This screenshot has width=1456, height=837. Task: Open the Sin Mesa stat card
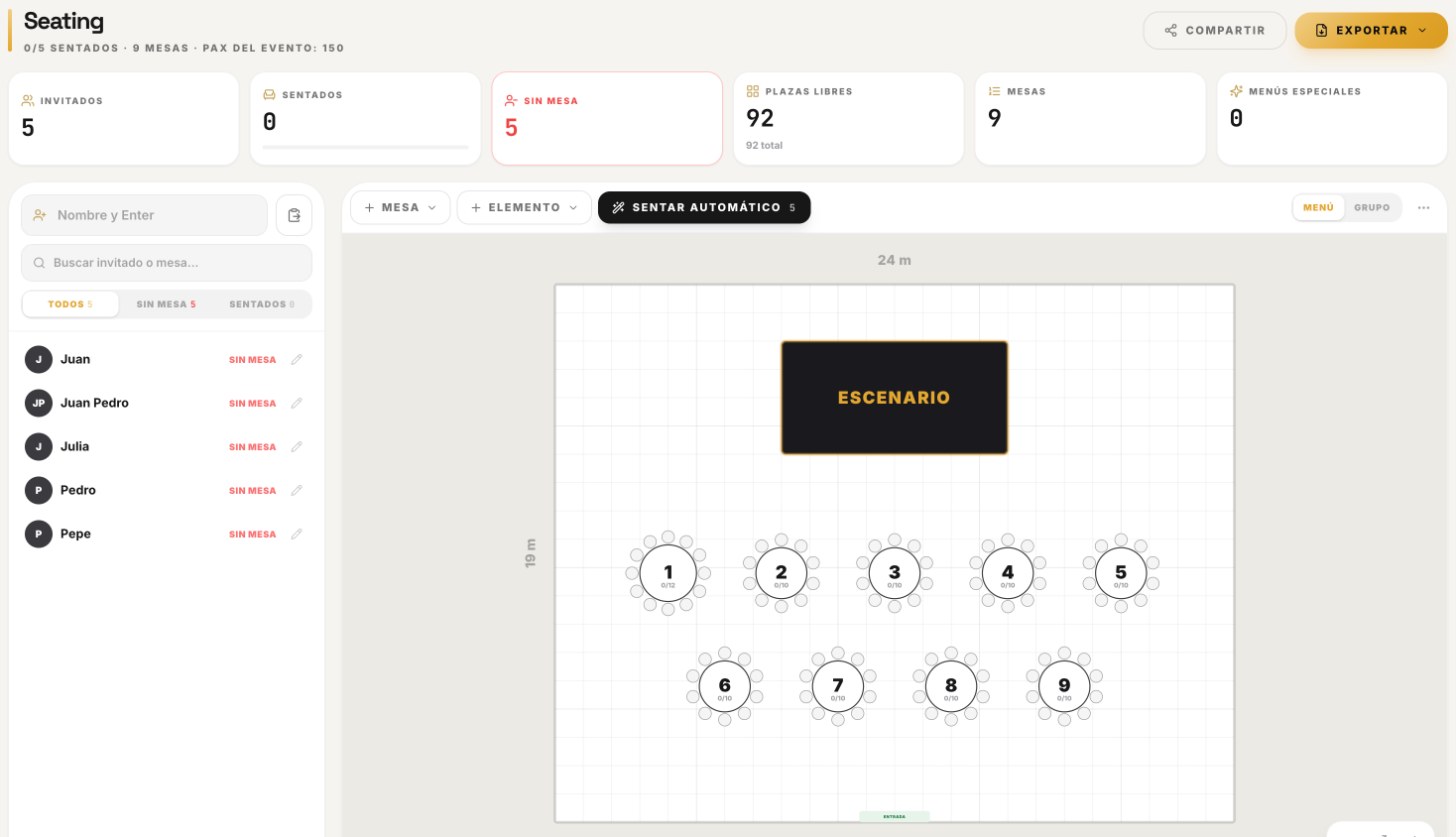[607, 118]
